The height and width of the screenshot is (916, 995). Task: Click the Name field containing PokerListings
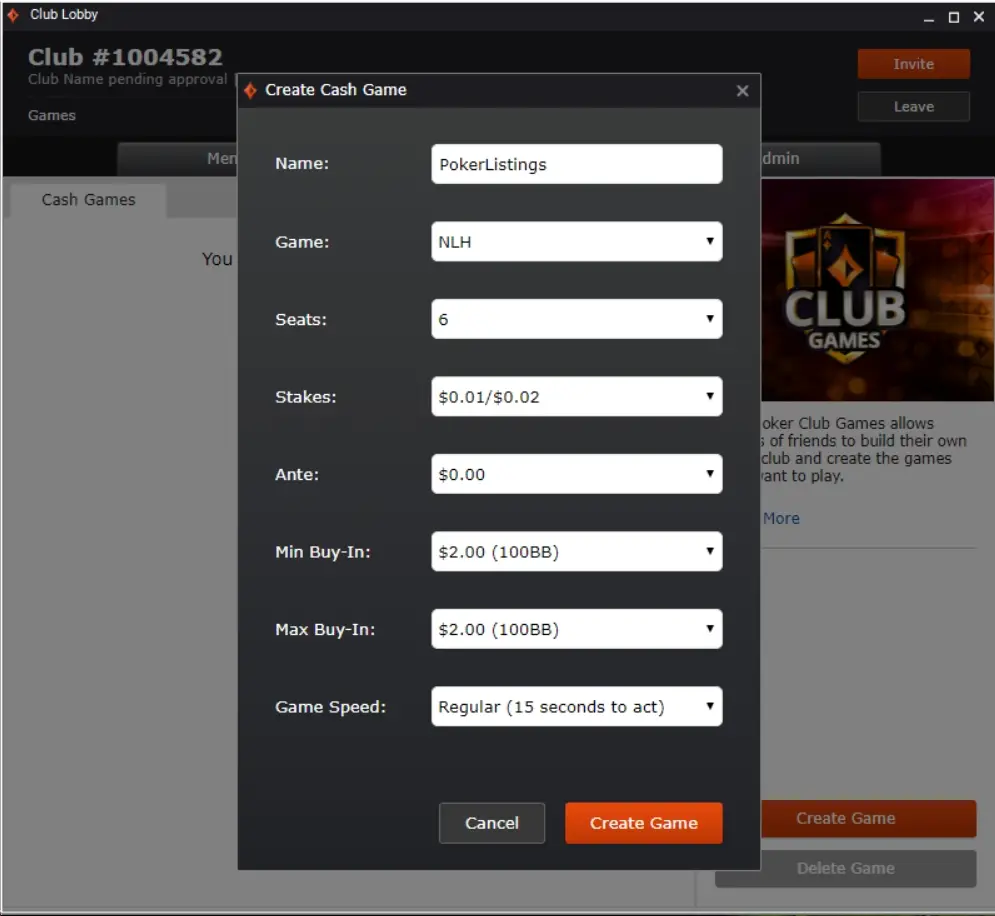tap(576, 164)
